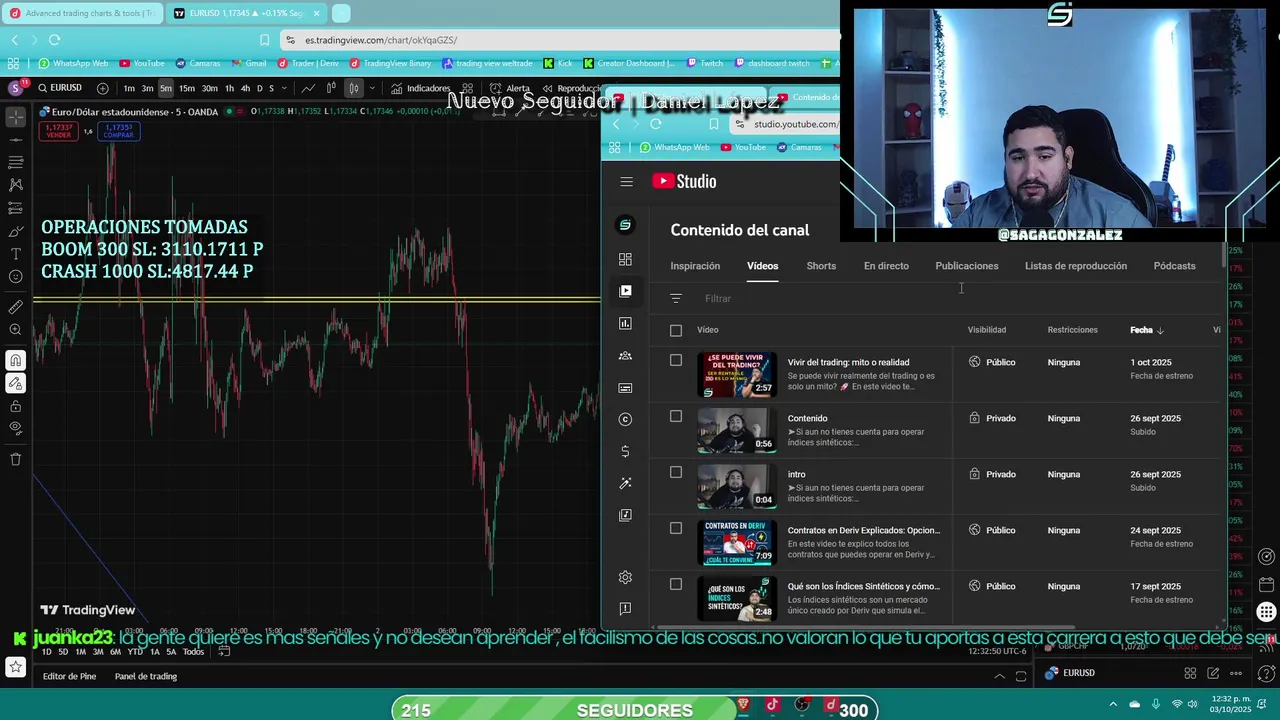This screenshot has height=720, width=1280.
Task: Switch to the En directo tab
Action: [886, 266]
